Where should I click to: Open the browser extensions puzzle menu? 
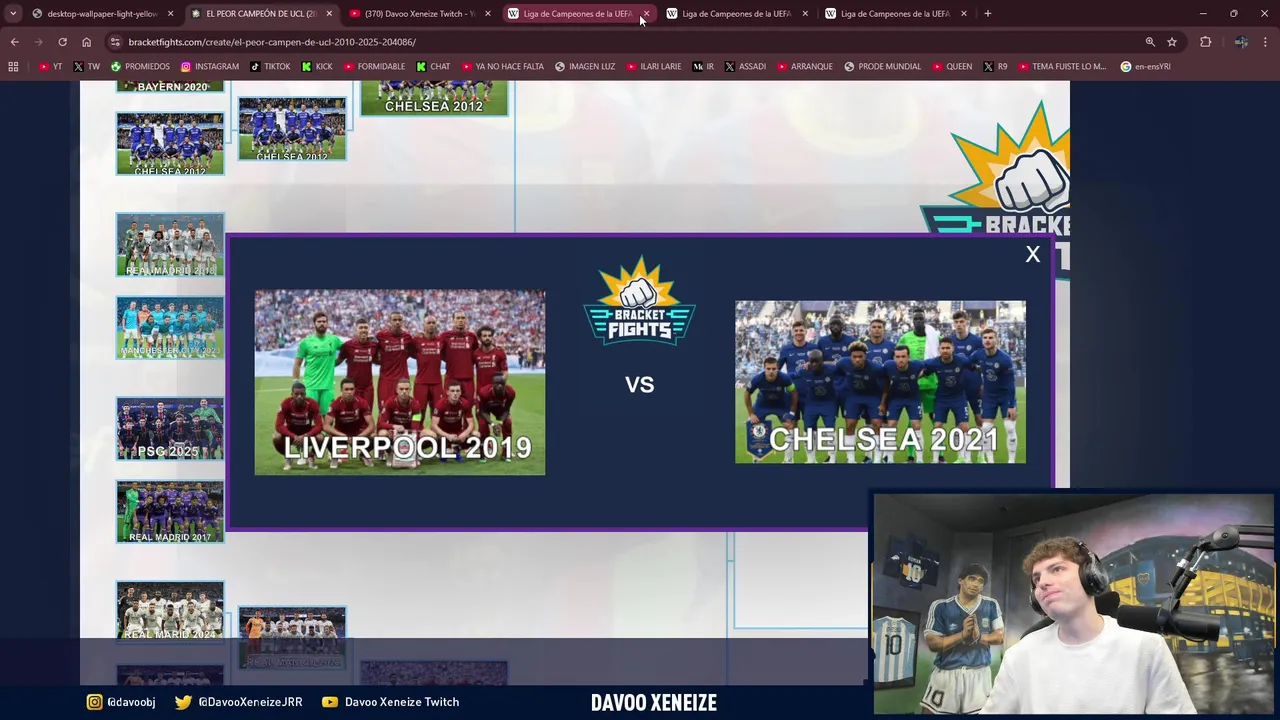(x=1205, y=42)
